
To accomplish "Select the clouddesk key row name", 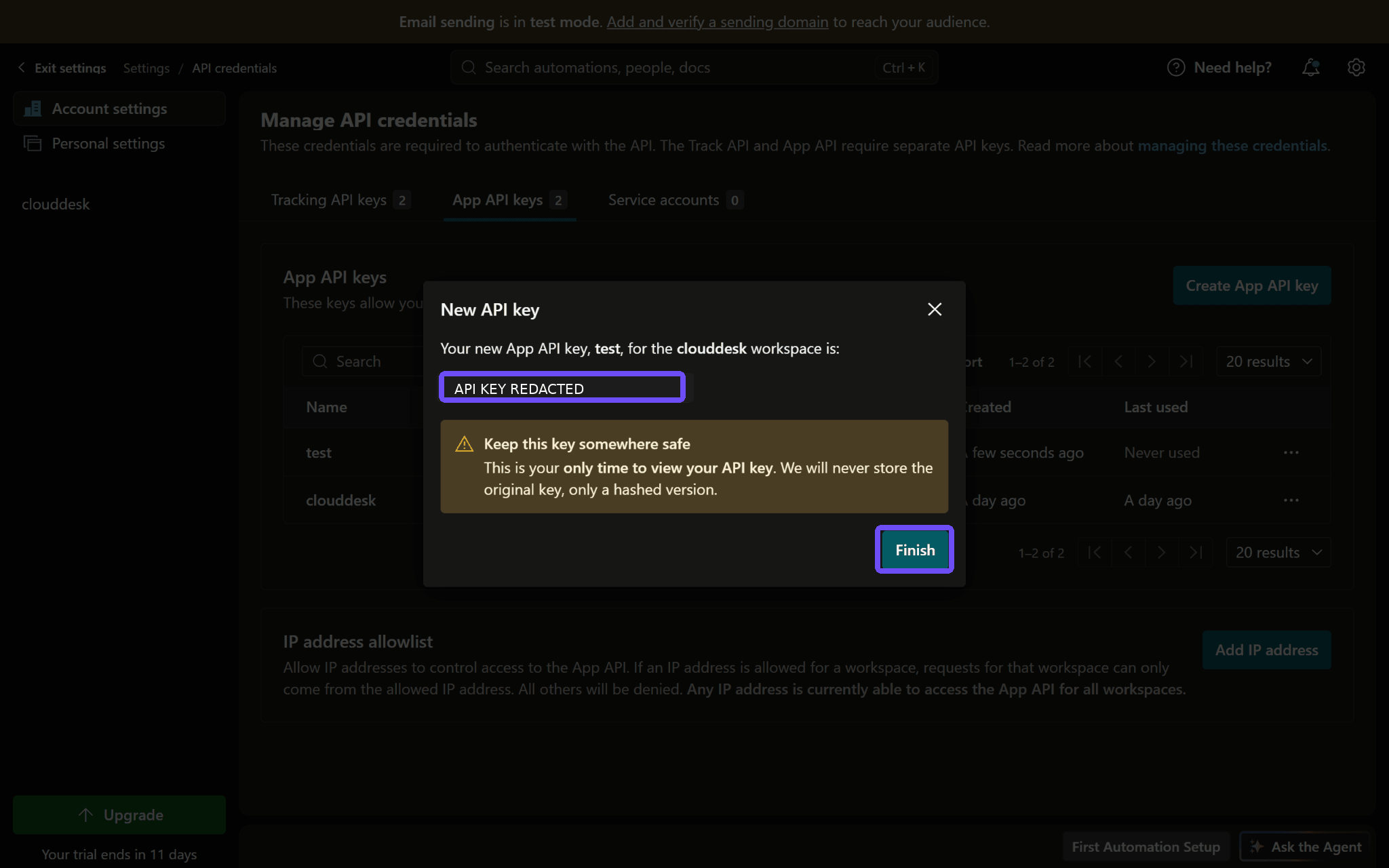I will [340, 500].
